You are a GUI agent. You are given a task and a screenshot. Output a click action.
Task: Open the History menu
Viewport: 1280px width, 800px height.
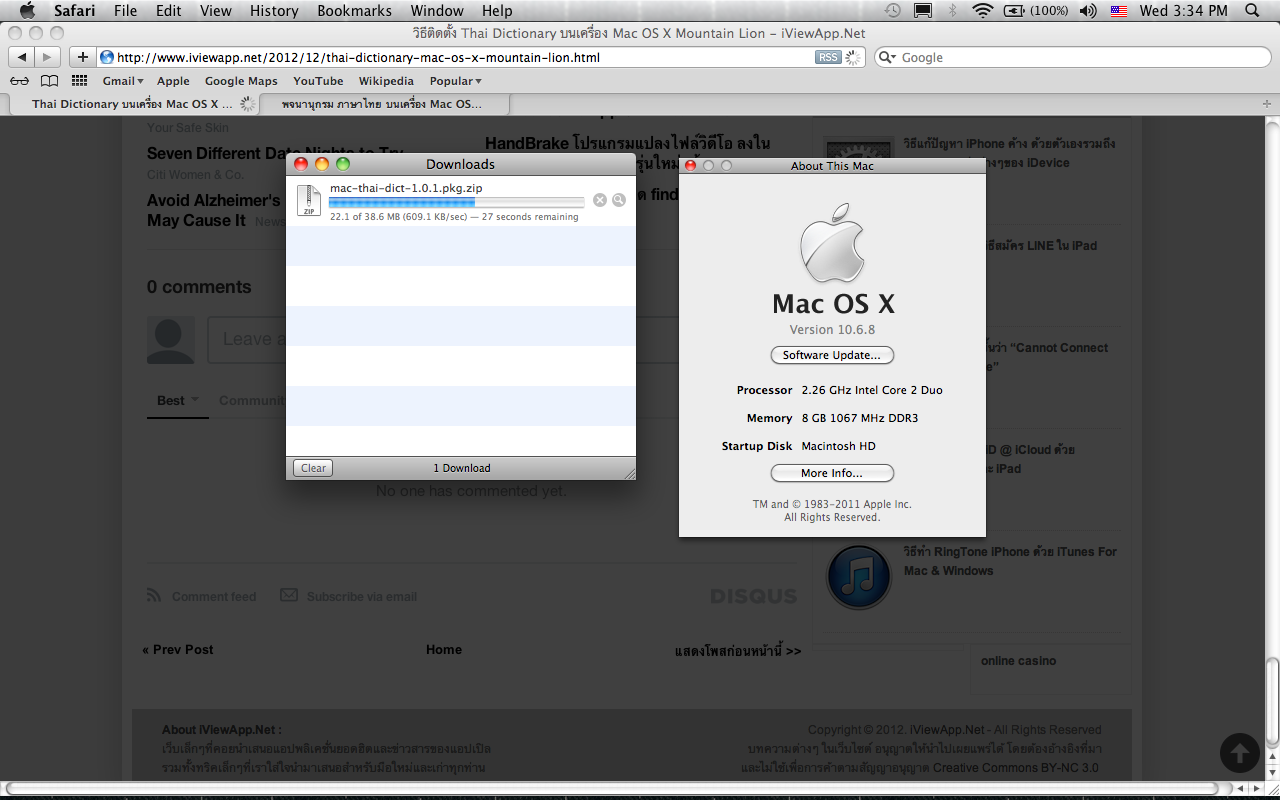point(274,11)
